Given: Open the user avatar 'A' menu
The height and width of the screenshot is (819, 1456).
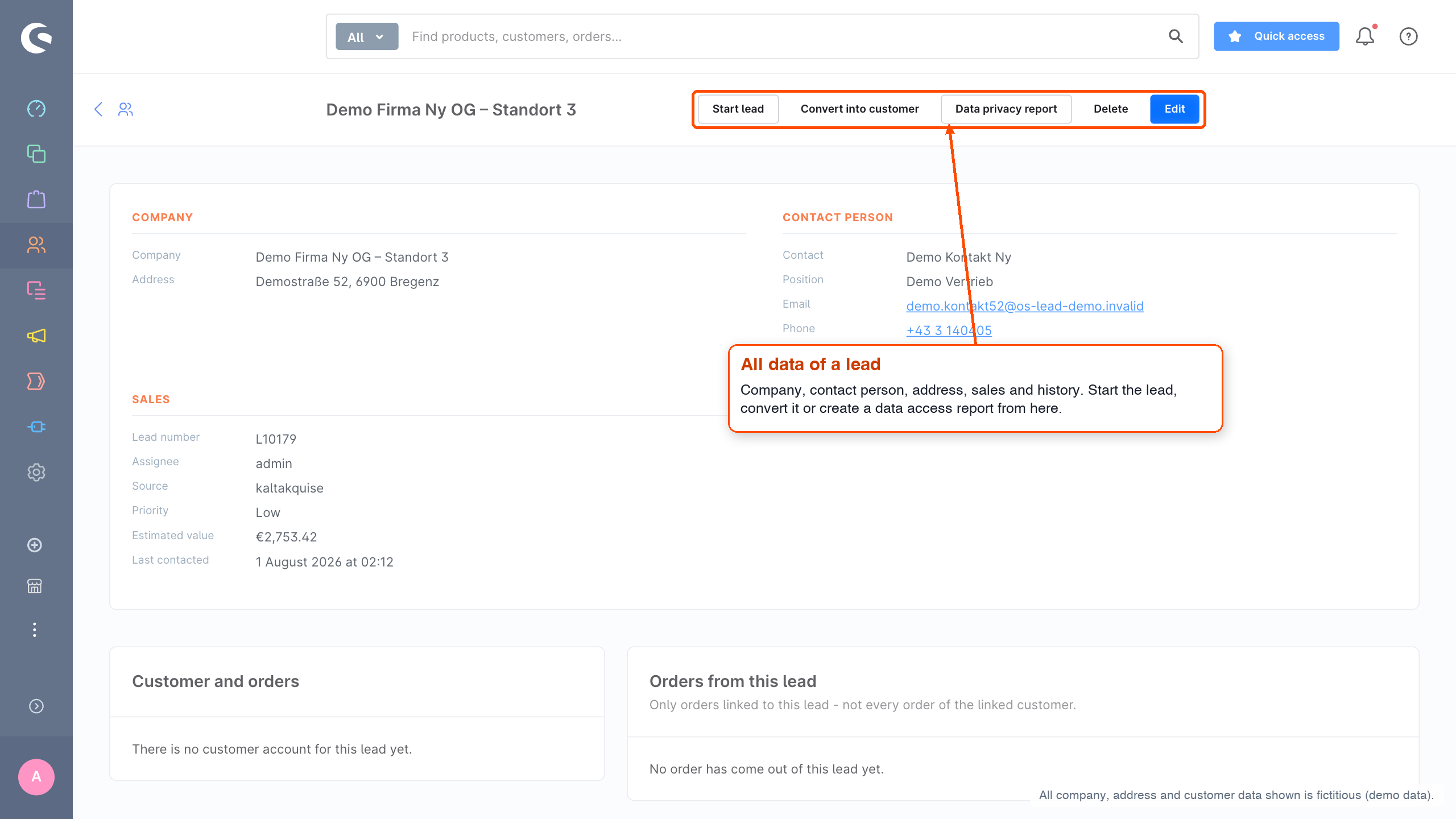Looking at the screenshot, I should pos(36,777).
